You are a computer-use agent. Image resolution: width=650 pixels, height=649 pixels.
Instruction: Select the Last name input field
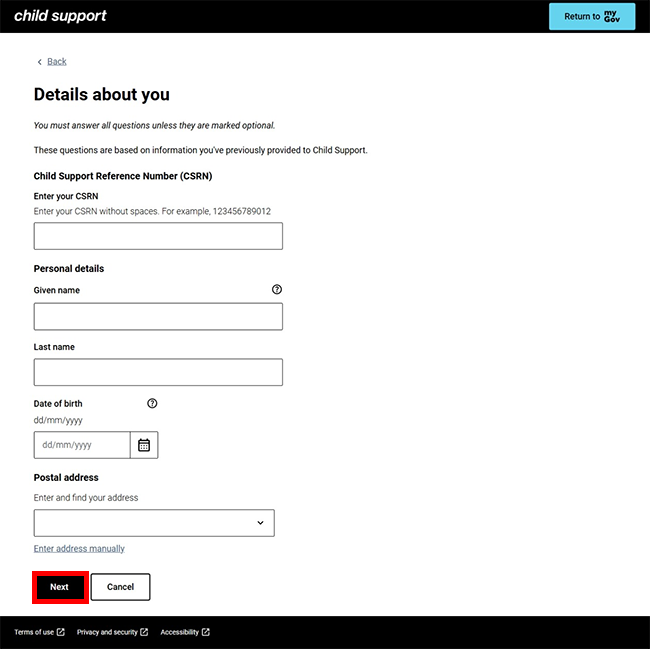coord(158,373)
